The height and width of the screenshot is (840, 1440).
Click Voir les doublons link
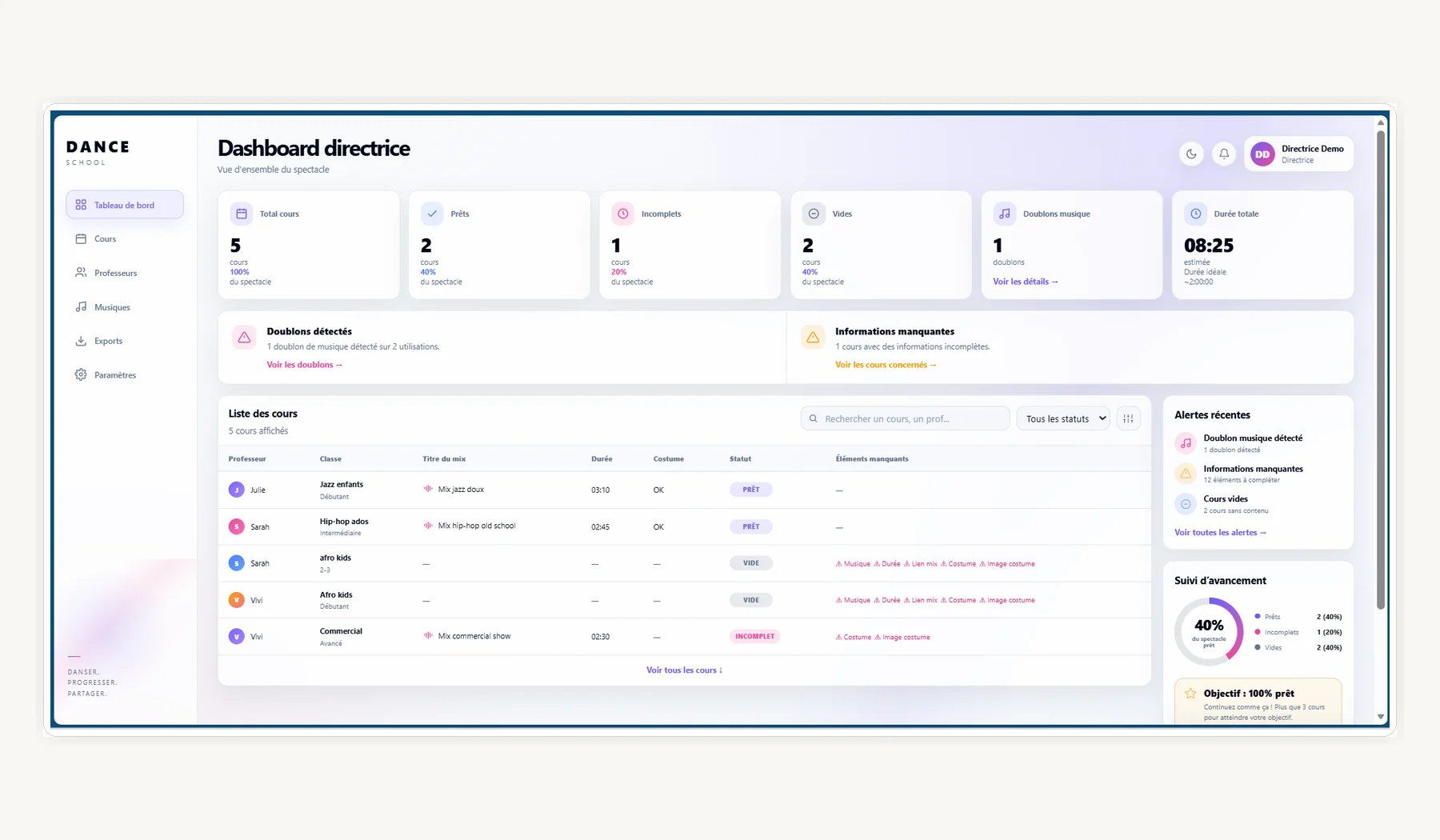point(305,365)
